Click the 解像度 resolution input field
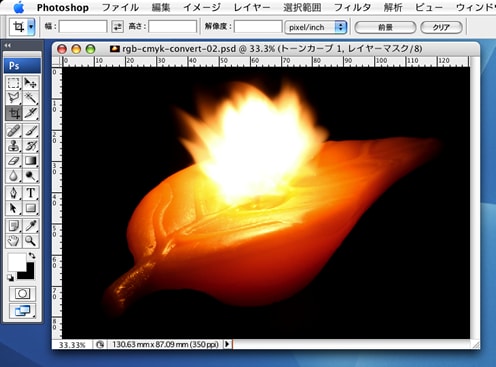 coord(258,27)
